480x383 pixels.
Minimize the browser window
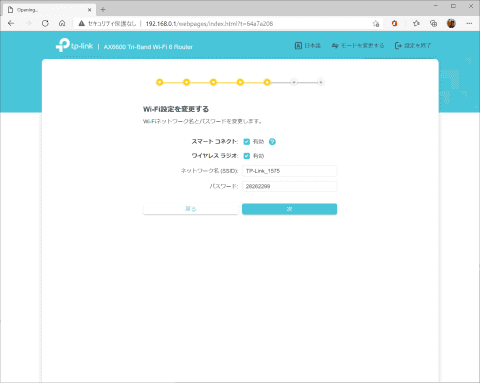point(436,6)
